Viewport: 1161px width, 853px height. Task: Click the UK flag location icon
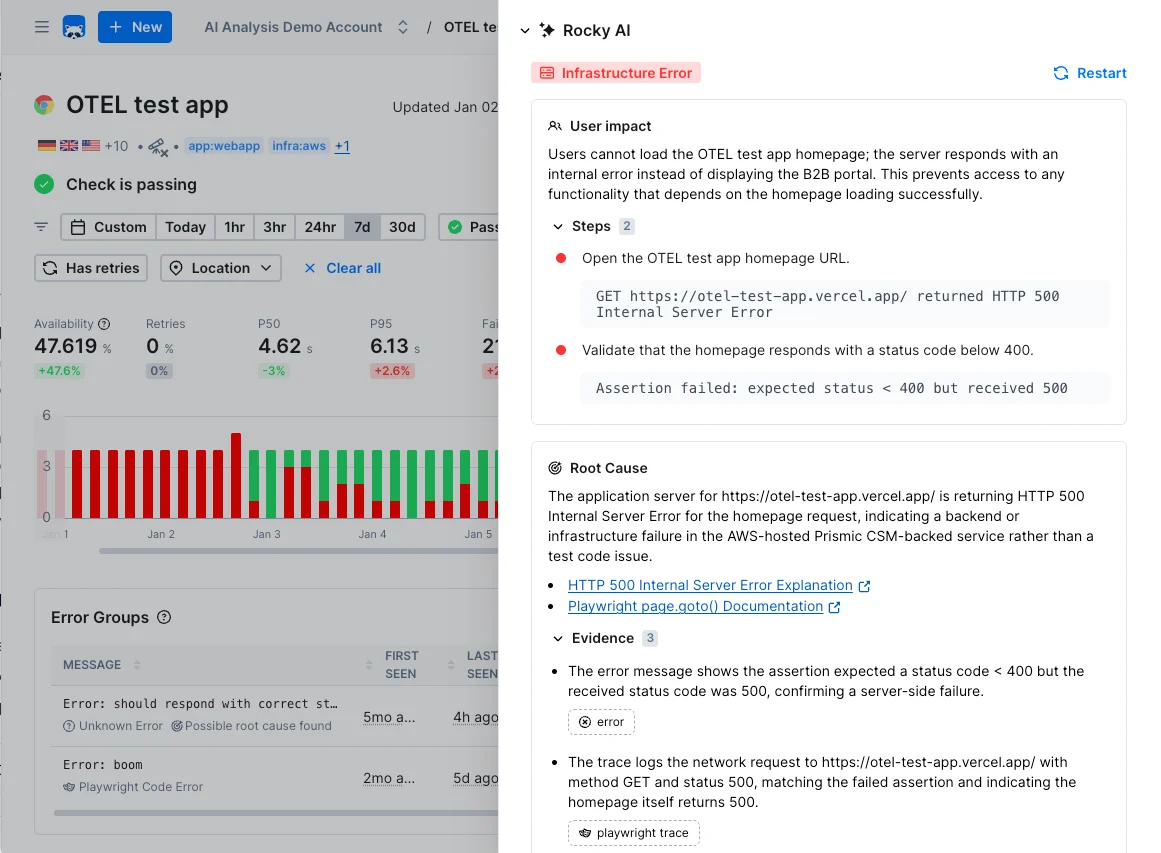click(69, 146)
